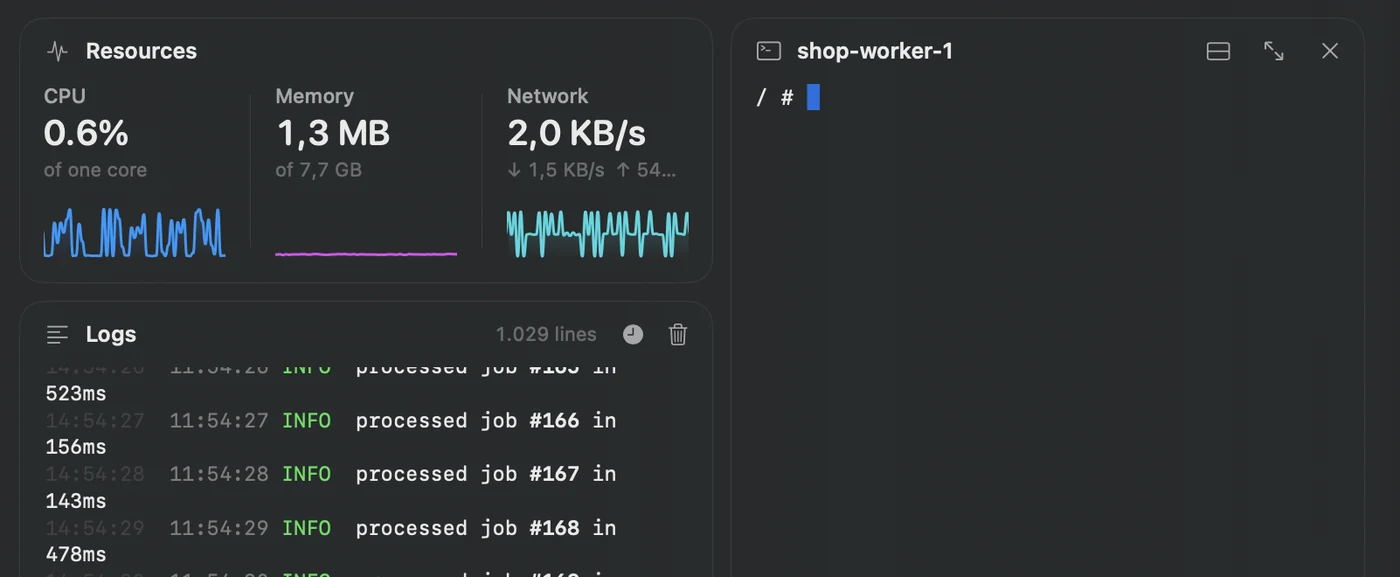Screen dimensions: 1400x577
Task: Click the Network label
Action: pyautogui.click(x=548, y=96)
